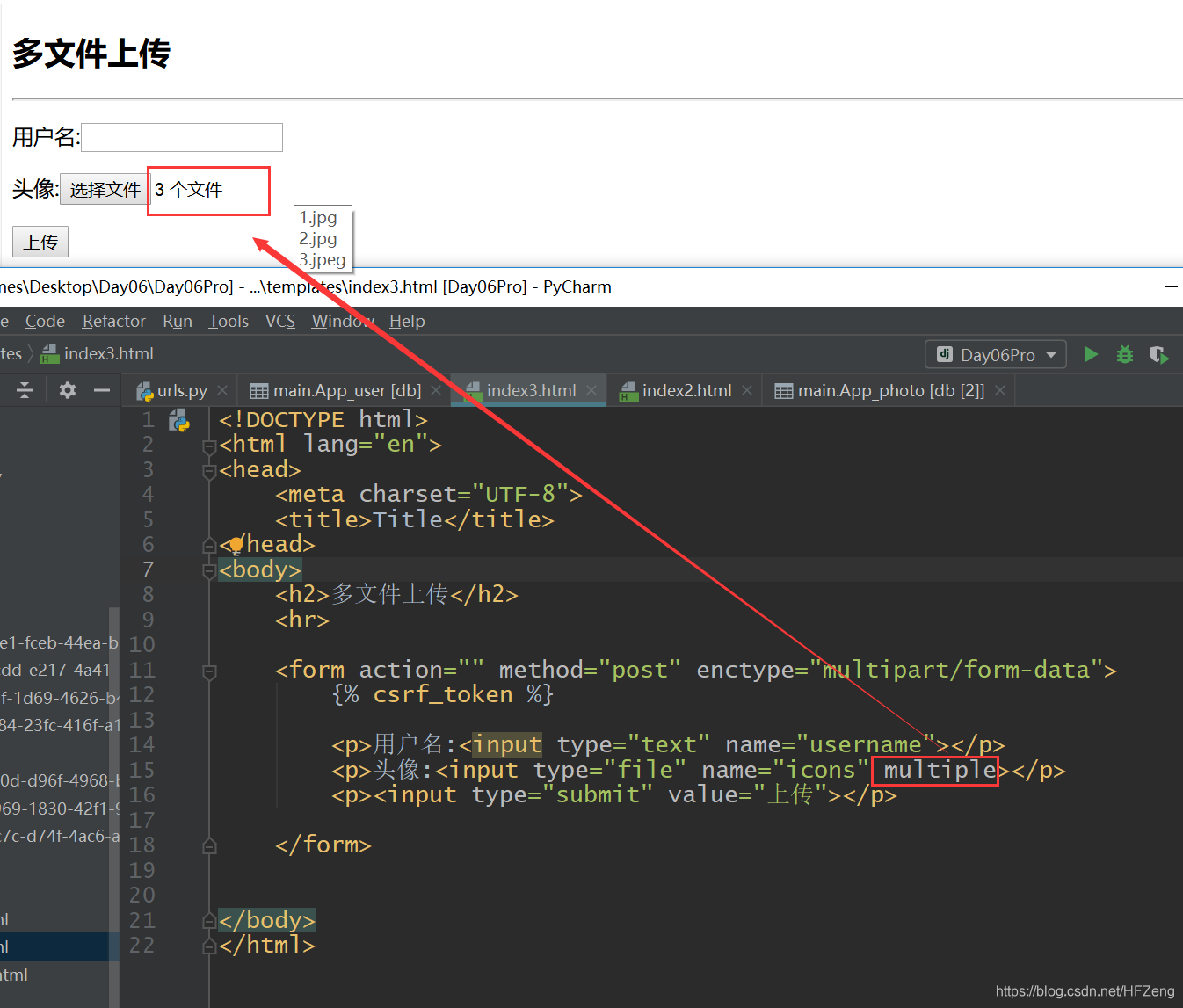Click the 多文件上传 page heading
Screen dimensions: 1183x1008
[x=91, y=54]
